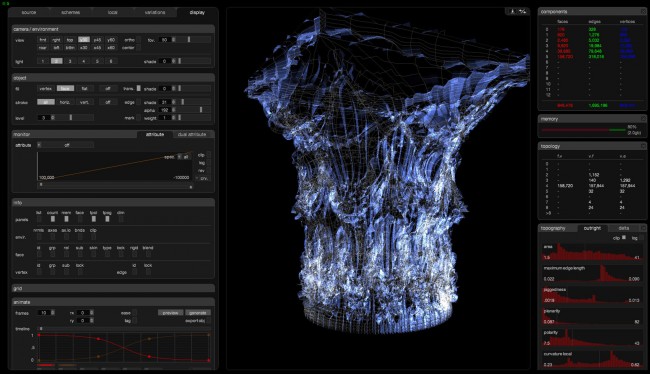Enable the mark checkbox
The width and height of the screenshot is (650, 374).
point(139,118)
